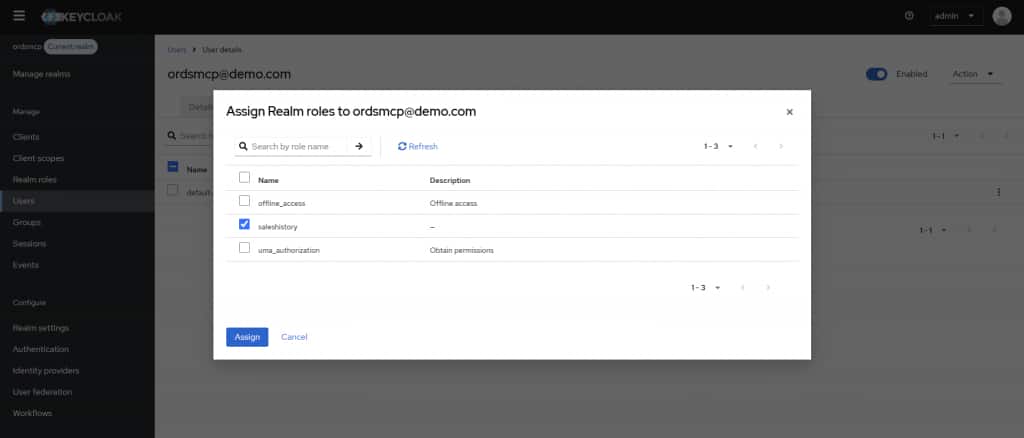Open the top 1-3 pagination dropdown
Image resolution: width=1024 pixels, height=438 pixels.
click(x=718, y=146)
